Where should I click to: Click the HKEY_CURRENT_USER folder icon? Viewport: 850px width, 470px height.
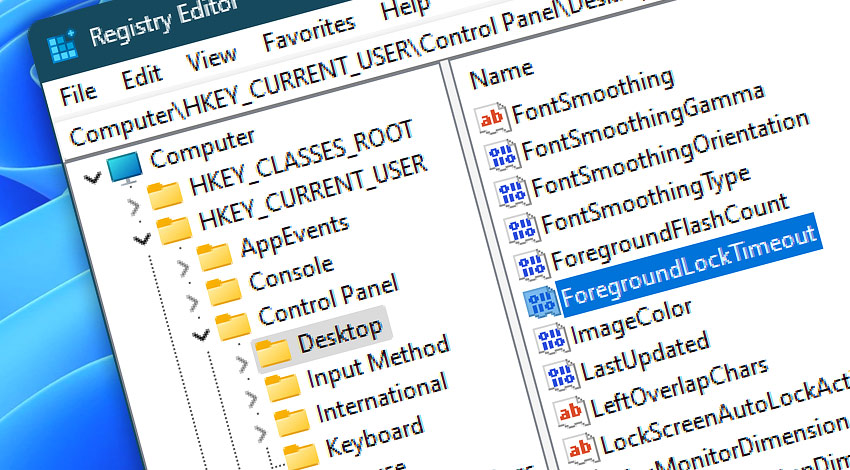174,229
